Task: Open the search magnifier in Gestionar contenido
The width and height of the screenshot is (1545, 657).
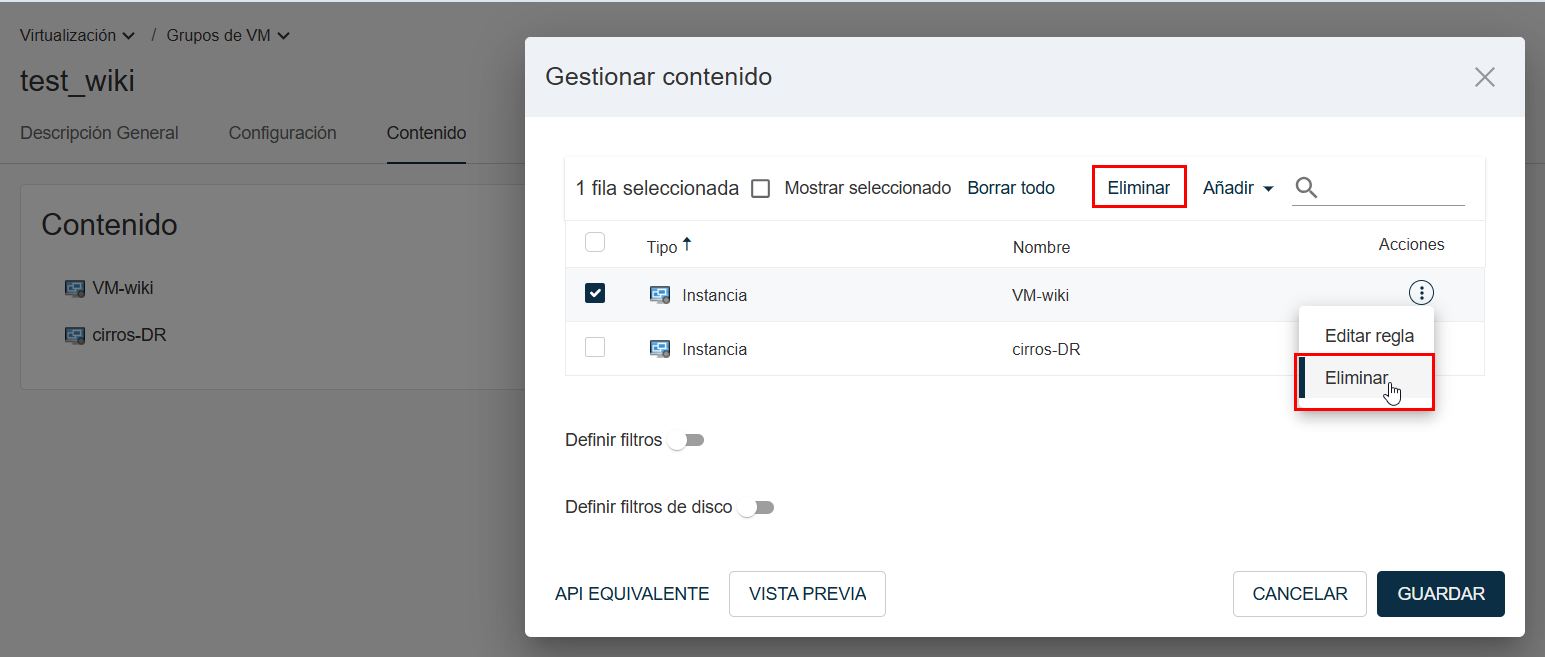Action: click(1306, 187)
